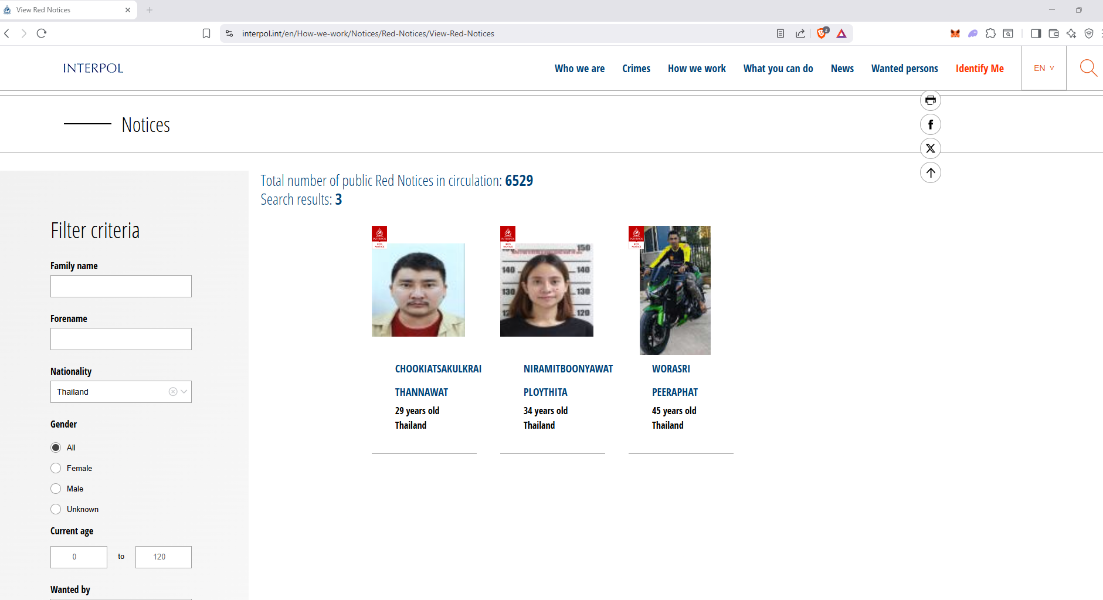Click the search magnifier icon in header
Screen dimensions: 1103x600
(1088, 68)
